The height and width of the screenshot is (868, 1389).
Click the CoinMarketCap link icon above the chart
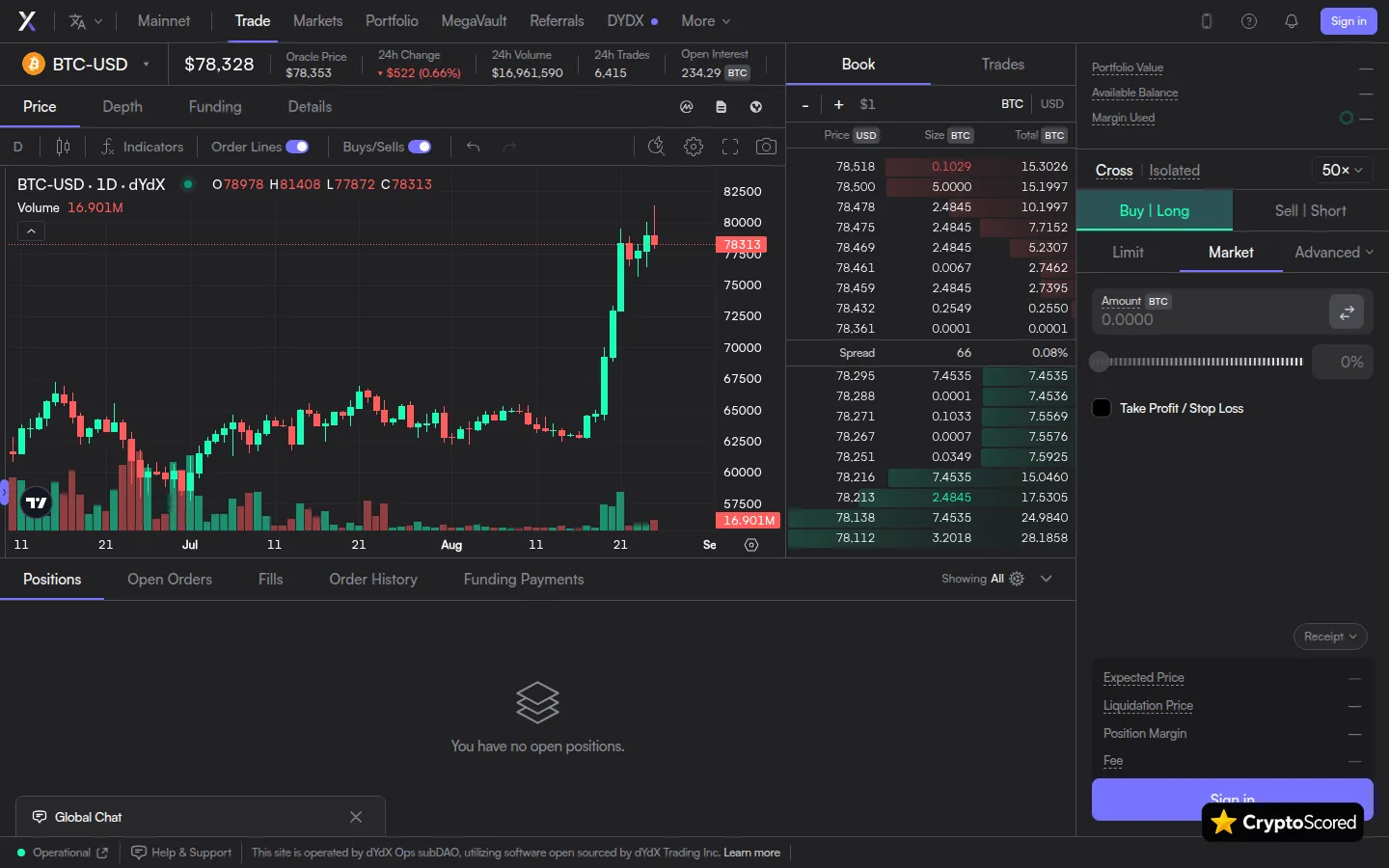point(687,107)
